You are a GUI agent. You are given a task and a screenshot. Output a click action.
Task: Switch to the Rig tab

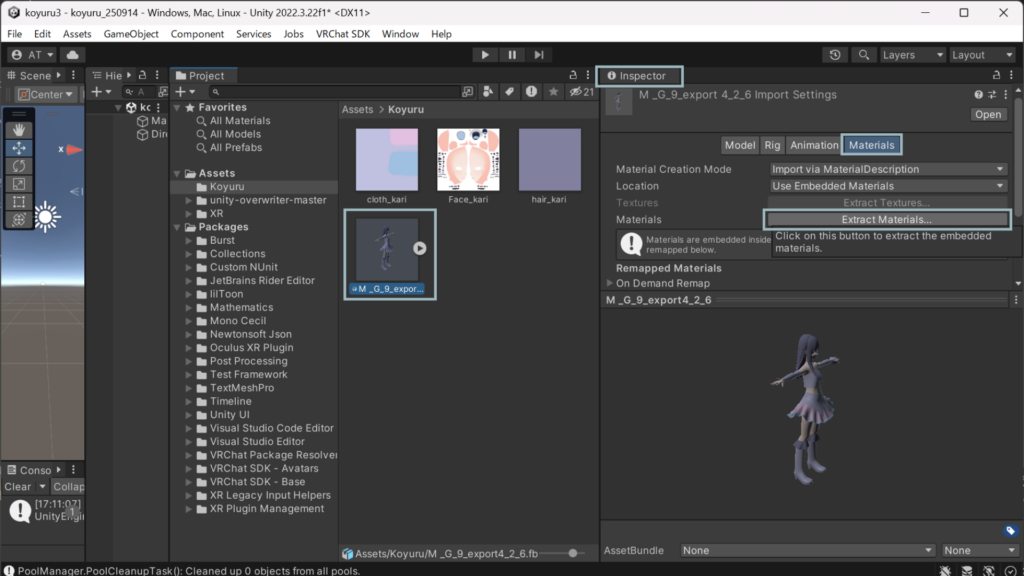click(772, 145)
